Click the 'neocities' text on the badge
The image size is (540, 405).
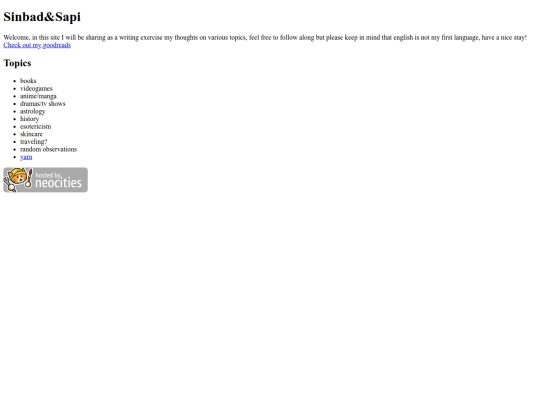(59, 183)
